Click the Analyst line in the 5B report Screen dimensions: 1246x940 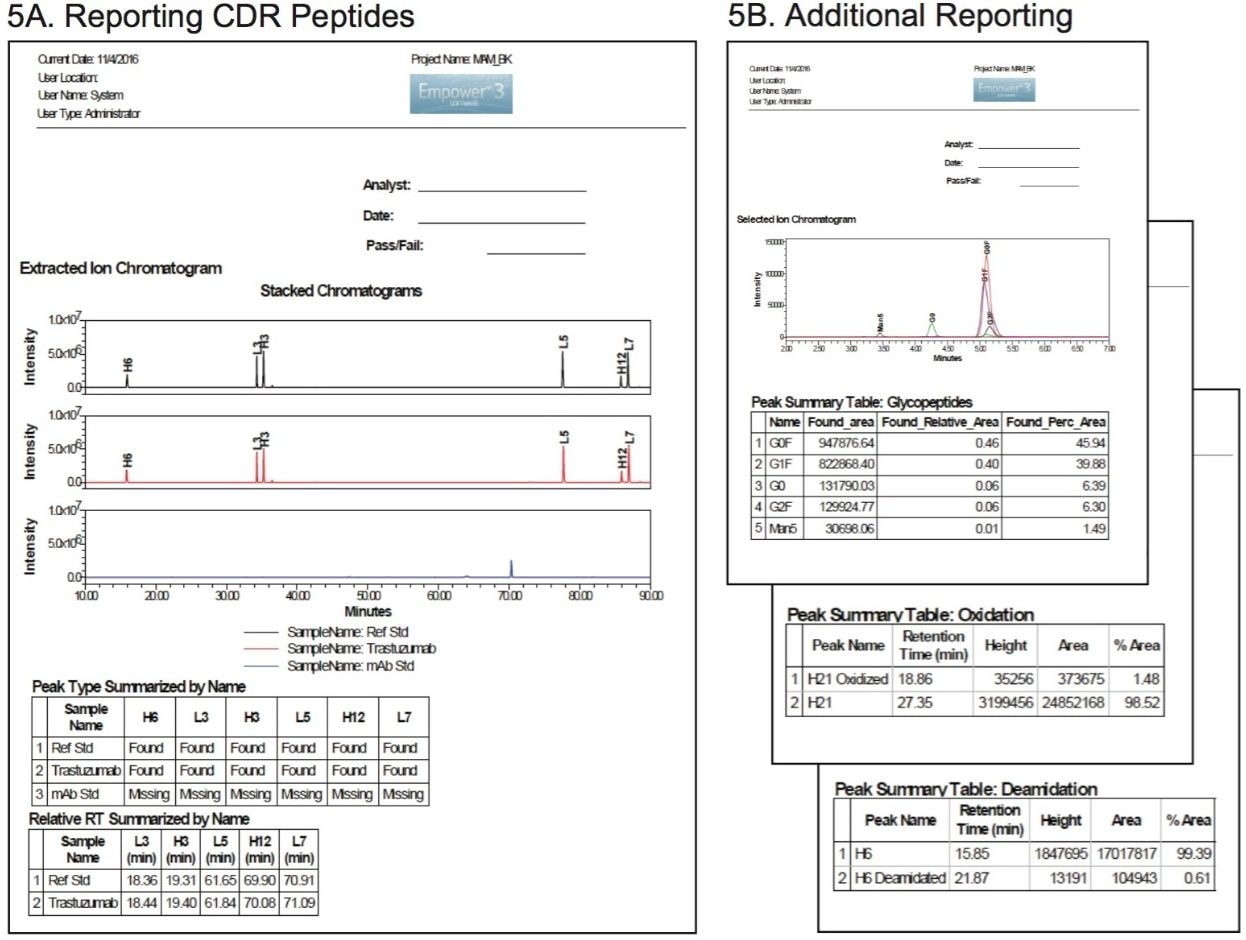pos(1029,149)
